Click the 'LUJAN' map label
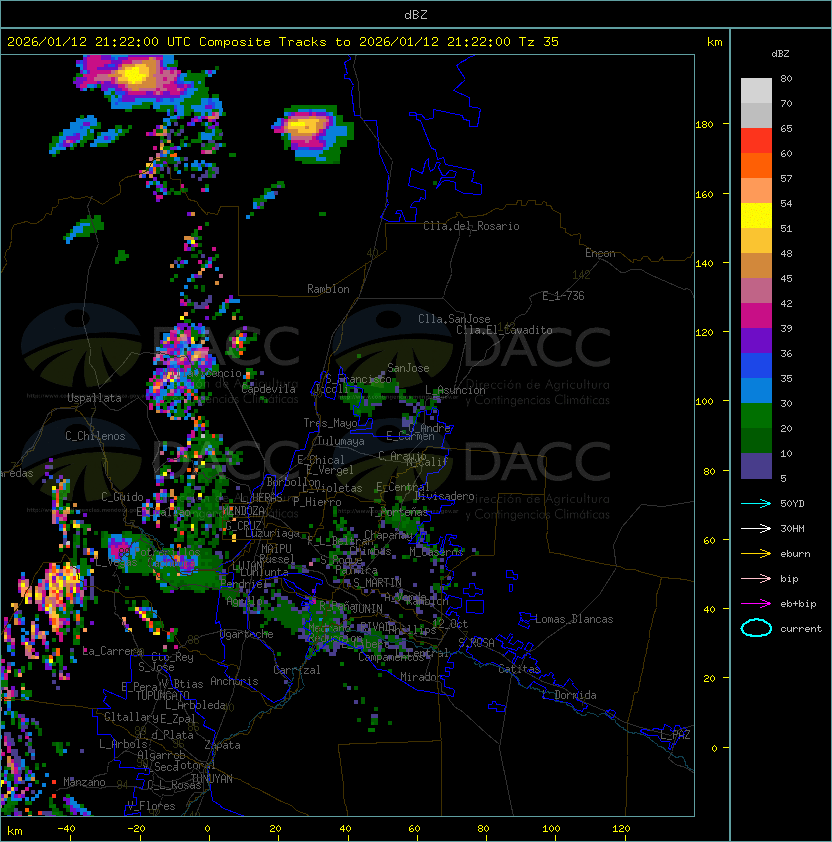Viewport: 832px width, 842px height. [x=248, y=566]
